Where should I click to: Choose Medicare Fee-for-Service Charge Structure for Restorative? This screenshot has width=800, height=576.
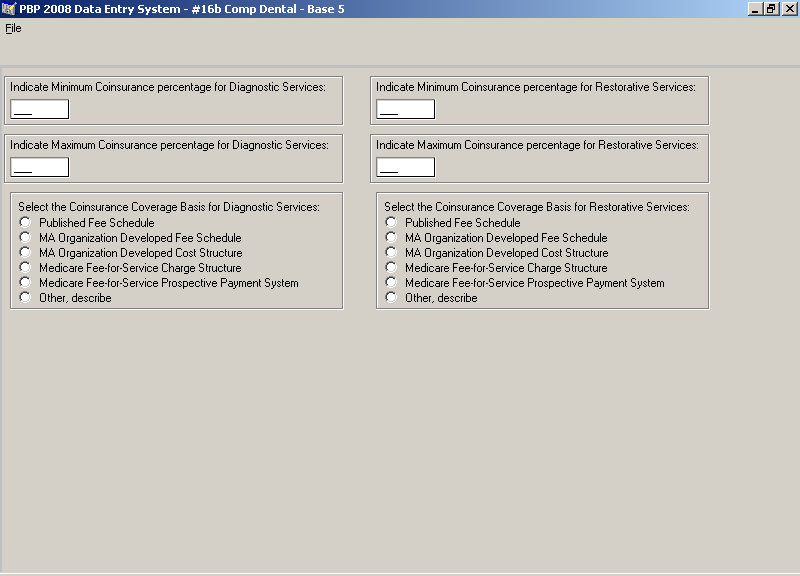pos(391,267)
